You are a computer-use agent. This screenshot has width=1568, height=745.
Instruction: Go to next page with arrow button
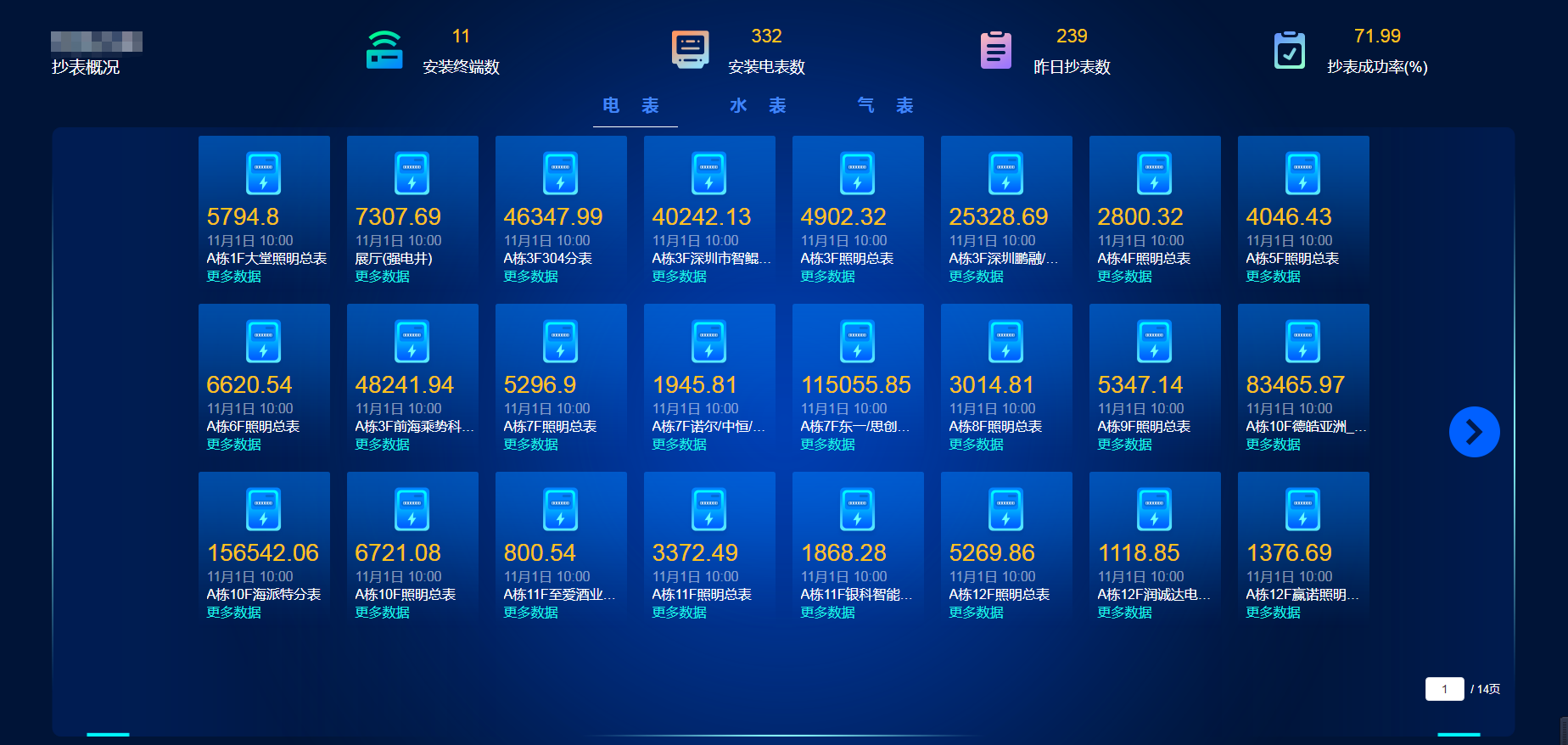coord(1475,432)
